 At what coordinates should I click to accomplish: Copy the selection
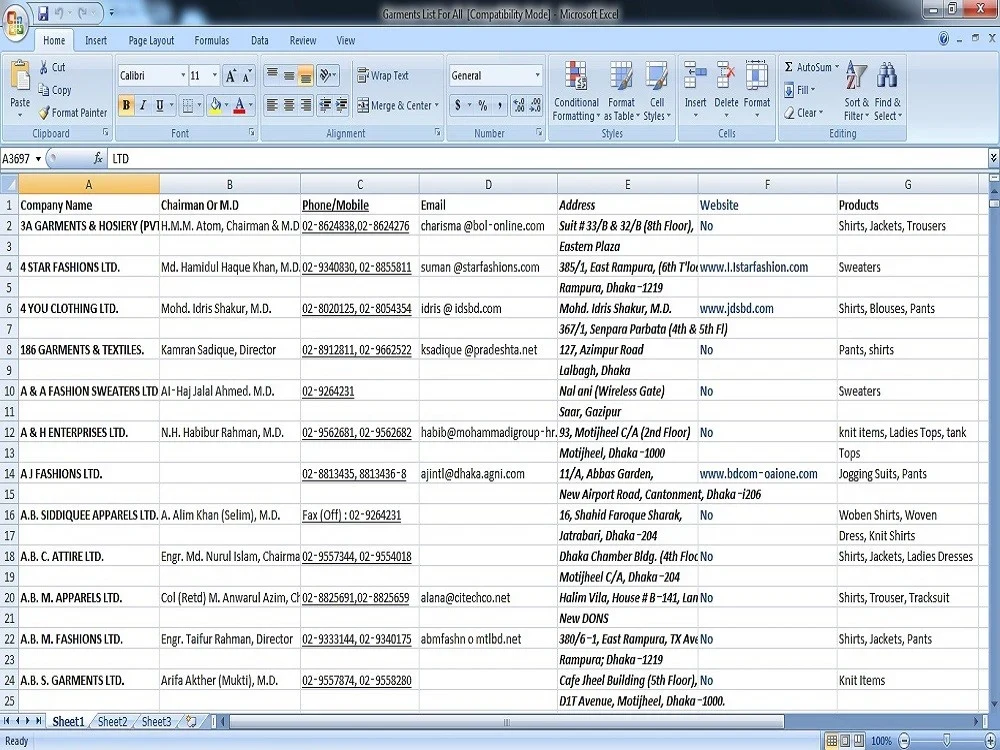[x=55, y=90]
